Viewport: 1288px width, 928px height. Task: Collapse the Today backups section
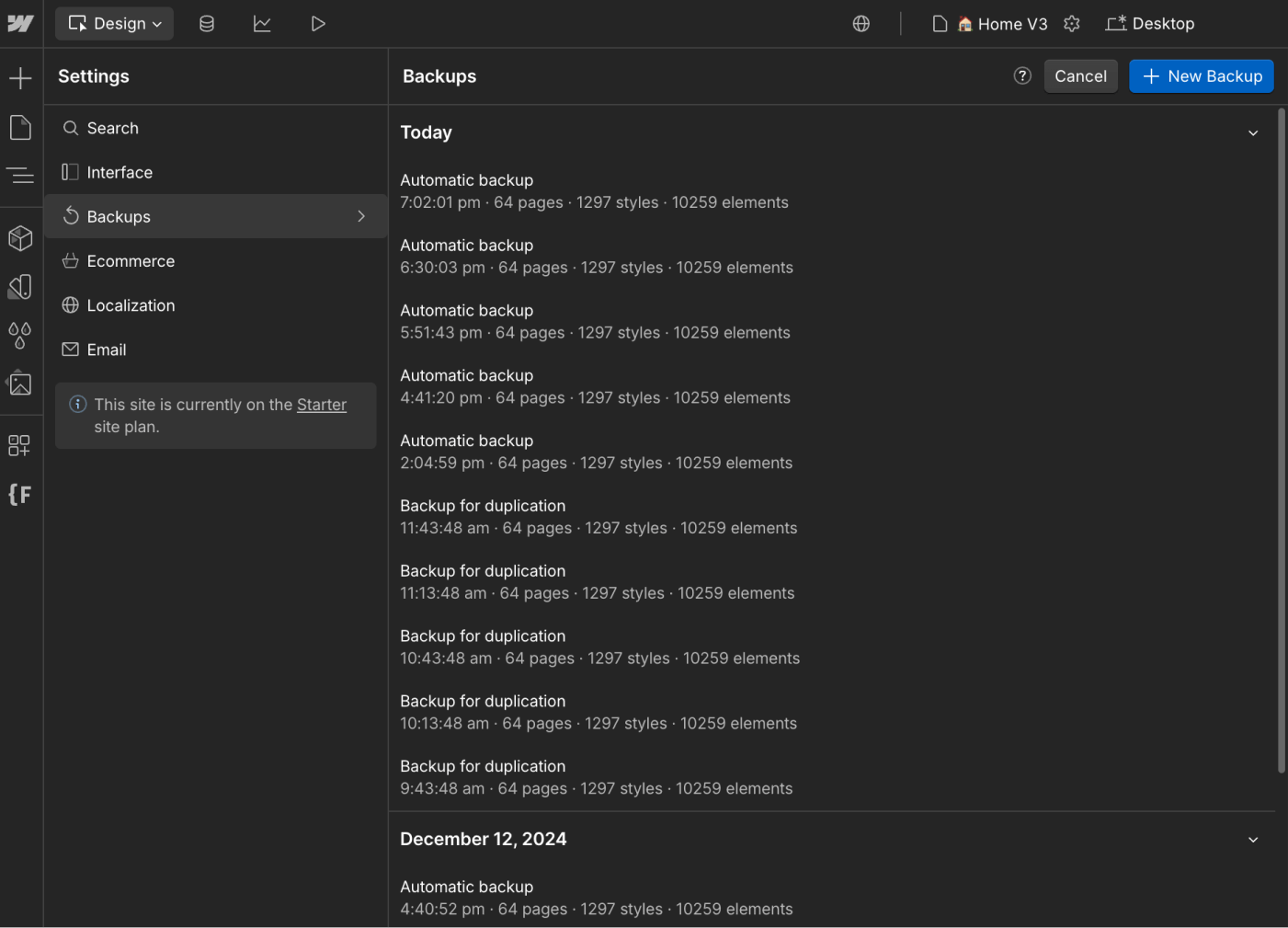coord(1253,132)
